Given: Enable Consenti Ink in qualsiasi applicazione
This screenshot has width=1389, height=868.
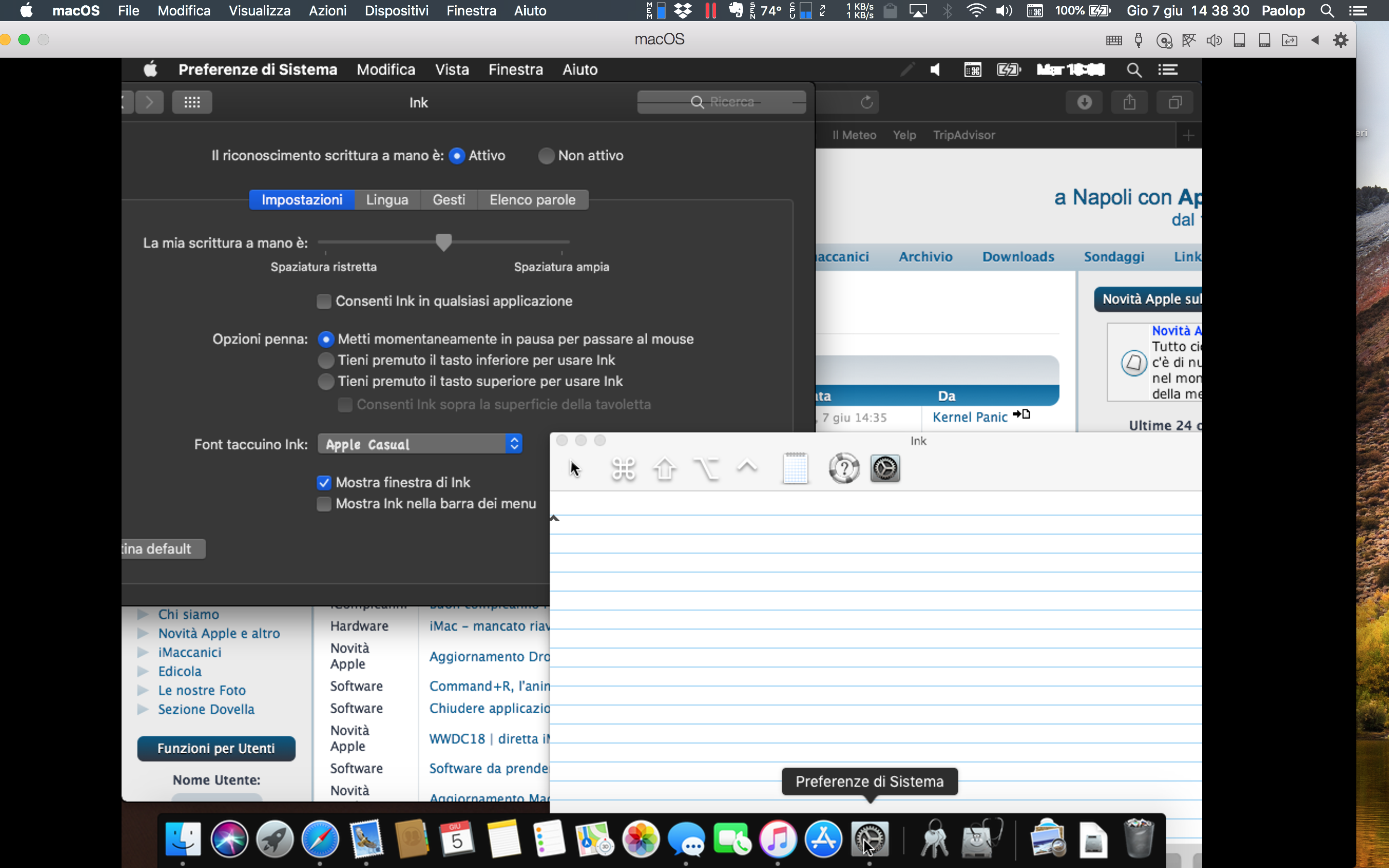Looking at the screenshot, I should [x=324, y=301].
